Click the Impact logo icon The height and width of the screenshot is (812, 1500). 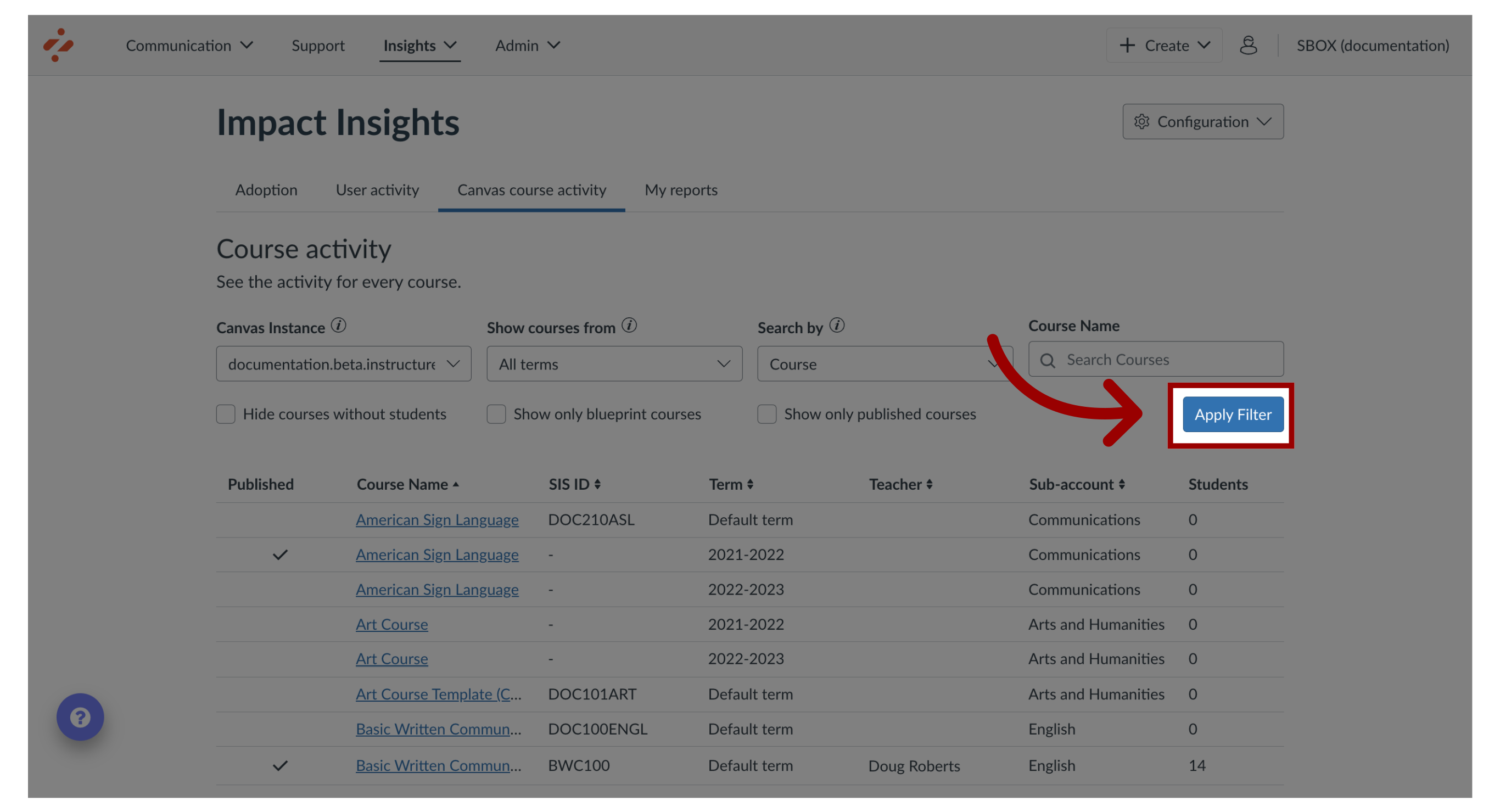58,45
